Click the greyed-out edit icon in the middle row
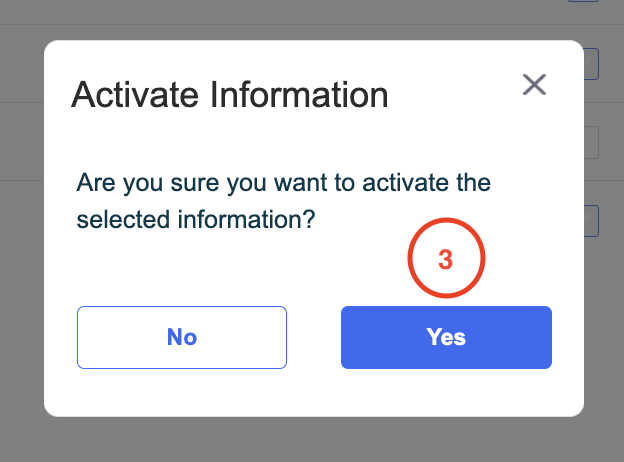Image resolution: width=624 pixels, height=462 pixels. (591, 142)
